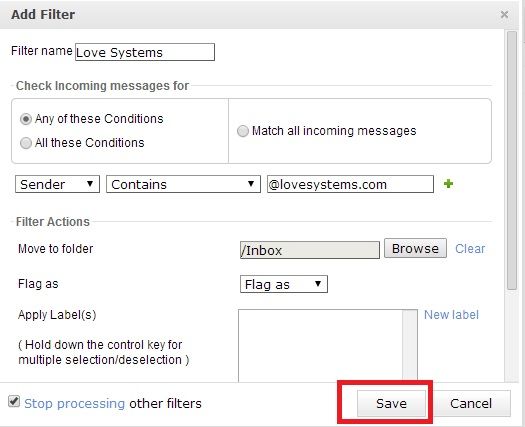Click the /Inbox folder path field
The width and height of the screenshot is (525, 427).
pyautogui.click(x=310, y=250)
